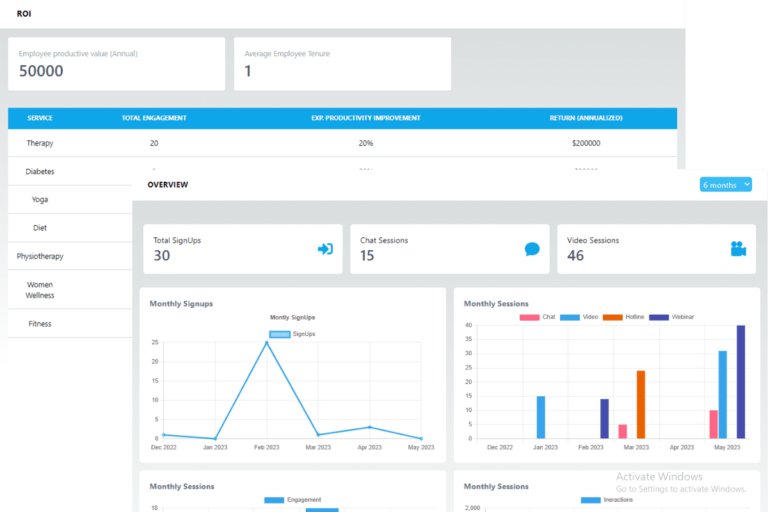The height and width of the screenshot is (512, 768).
Task: Toggle the Interactions legend item
Action: (606, 499)
